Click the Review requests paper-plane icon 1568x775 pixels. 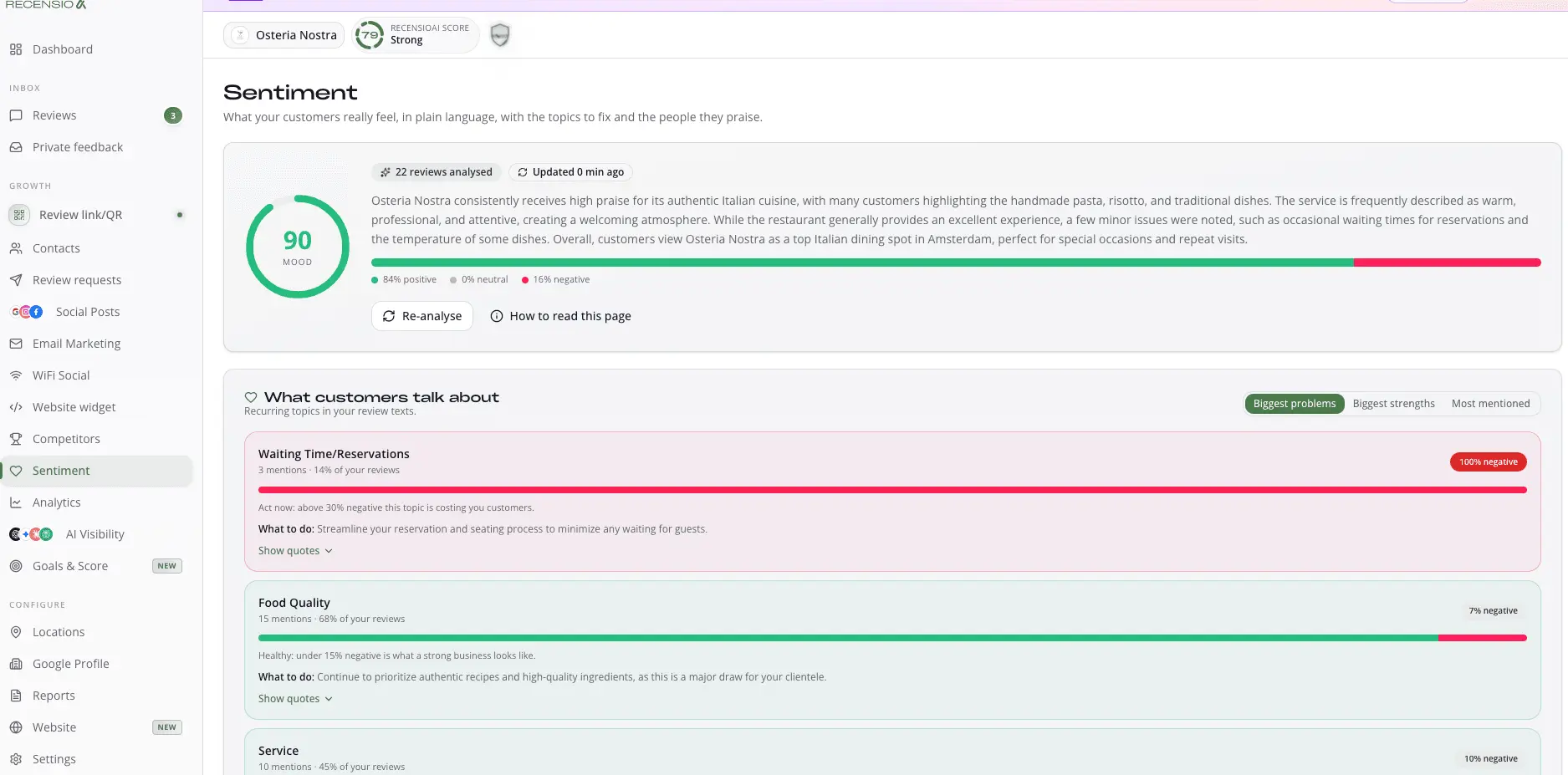(x=16, y=280)
